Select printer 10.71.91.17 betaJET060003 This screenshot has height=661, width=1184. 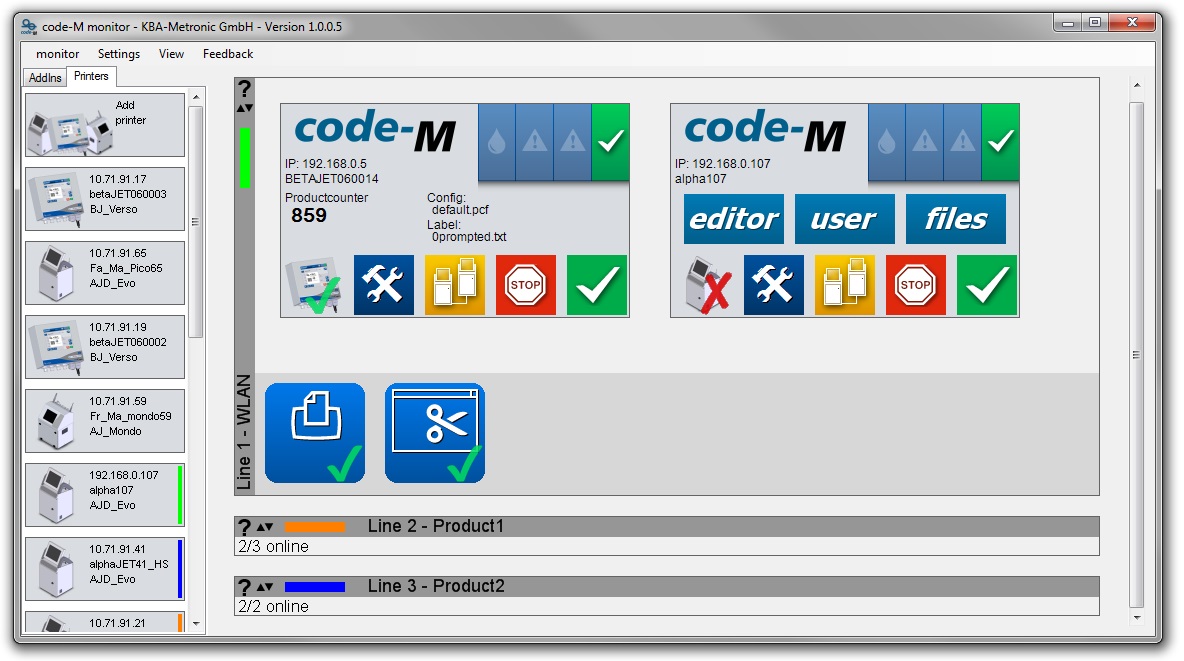click(105, 199)
